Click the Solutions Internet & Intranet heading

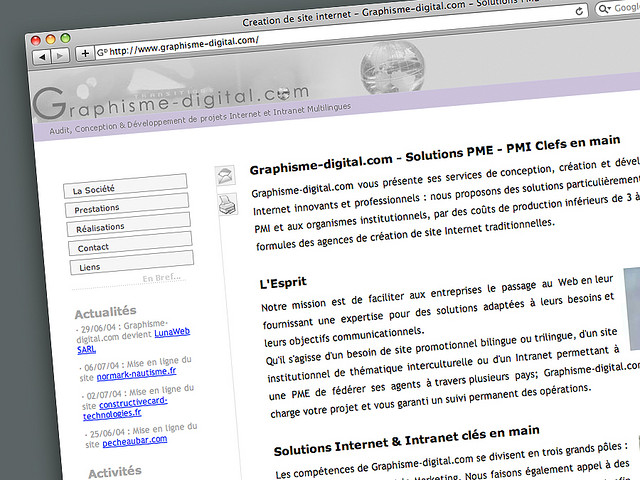pyautogui.click(x=407, y=441)
